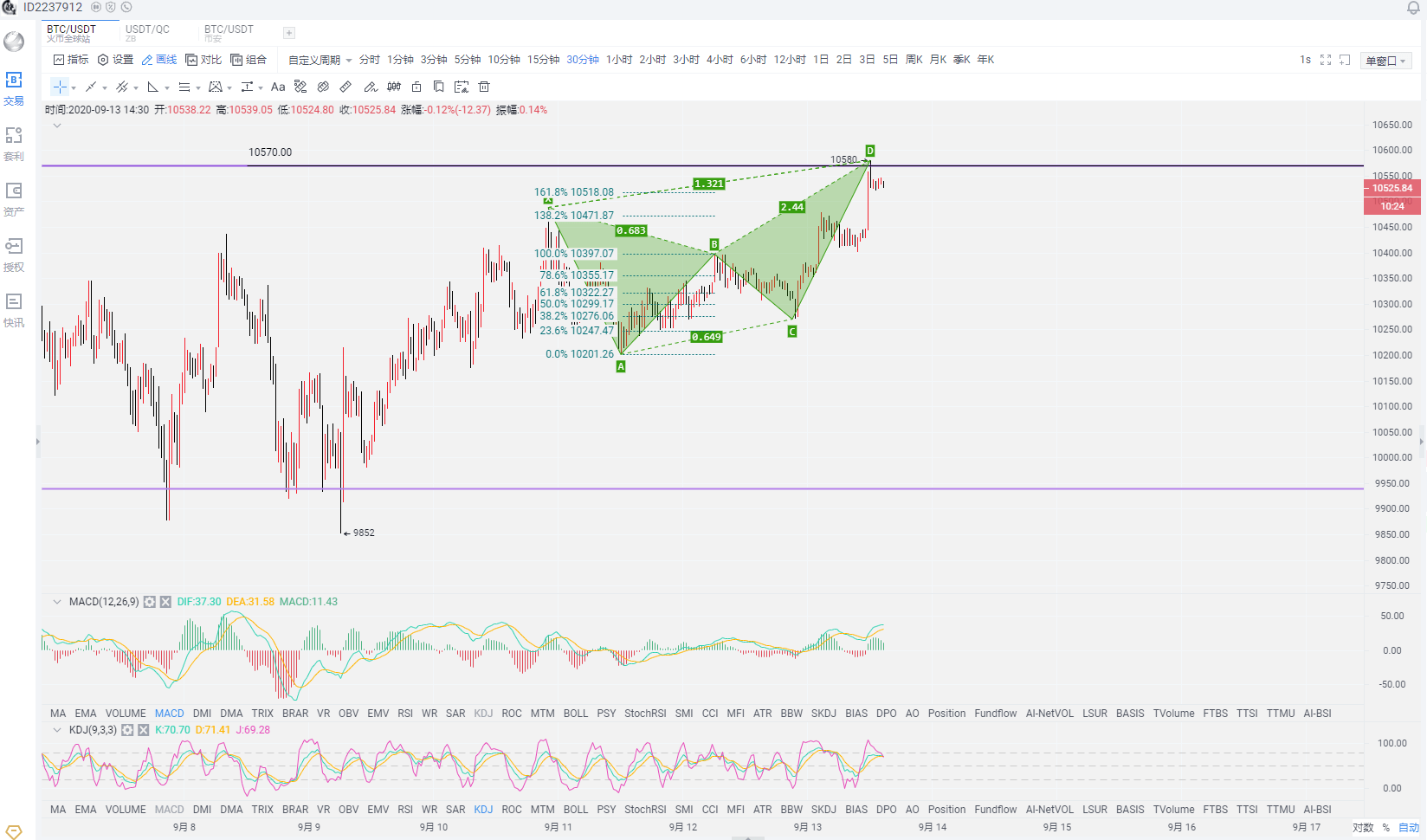Select the text annotation Aa tool

pos(278,87)
